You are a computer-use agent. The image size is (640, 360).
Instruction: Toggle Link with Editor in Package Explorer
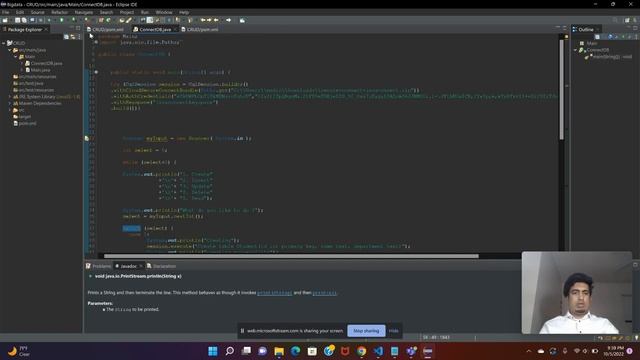coord(73,37)
